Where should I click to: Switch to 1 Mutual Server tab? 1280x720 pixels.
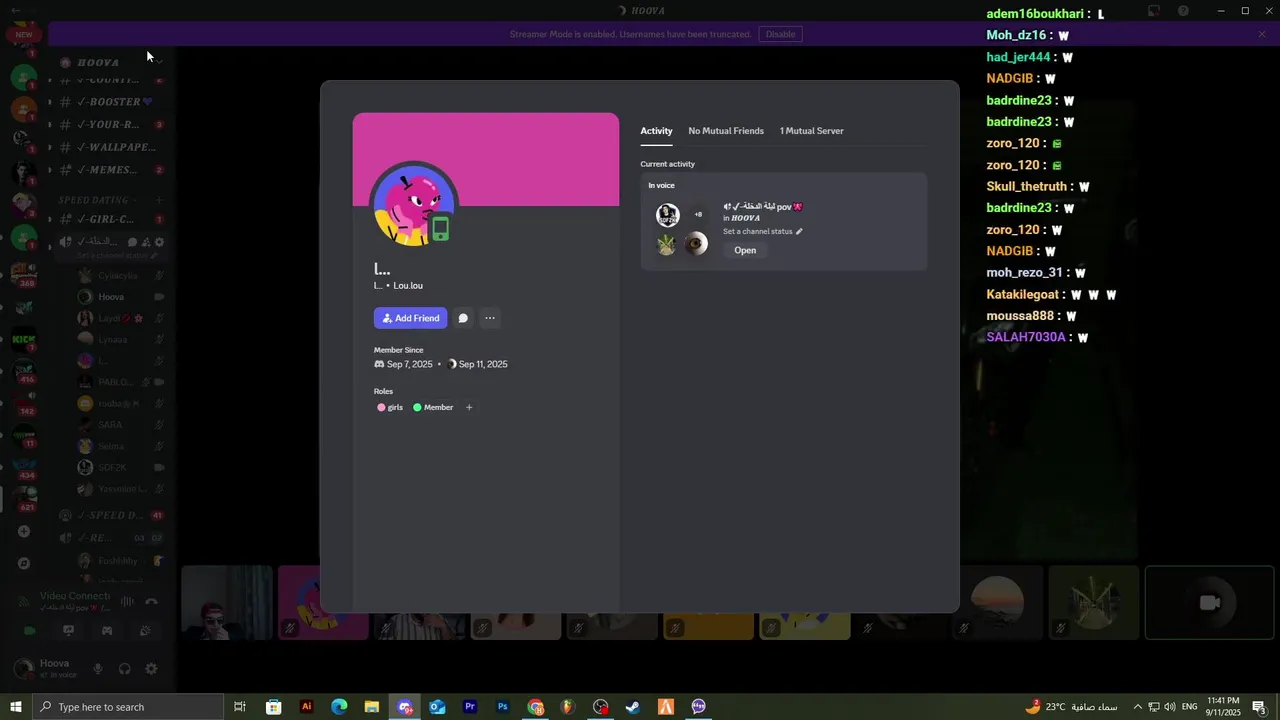812,131
